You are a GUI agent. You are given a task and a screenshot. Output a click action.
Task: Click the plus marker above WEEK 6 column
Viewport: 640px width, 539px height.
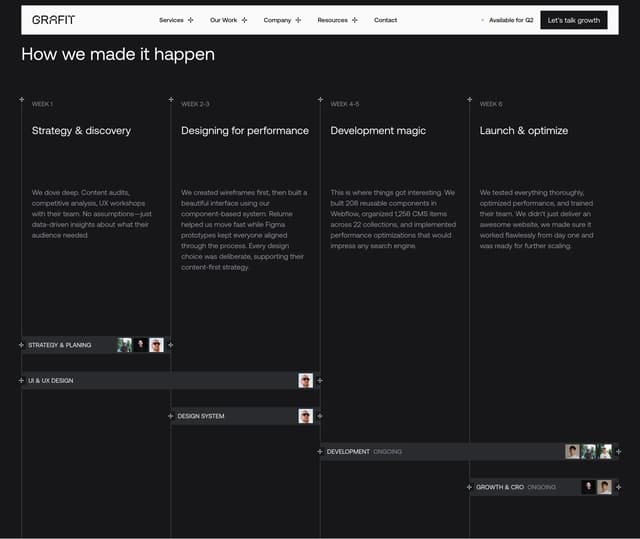pos(469,99)
